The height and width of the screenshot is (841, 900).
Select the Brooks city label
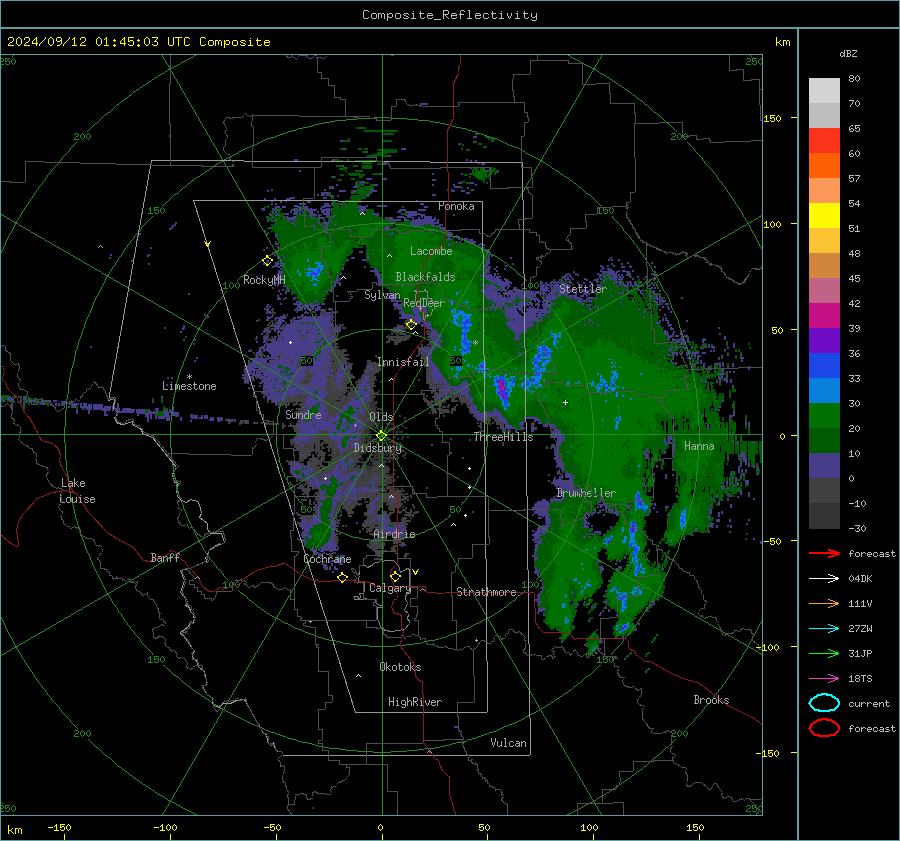pos(711,700)
